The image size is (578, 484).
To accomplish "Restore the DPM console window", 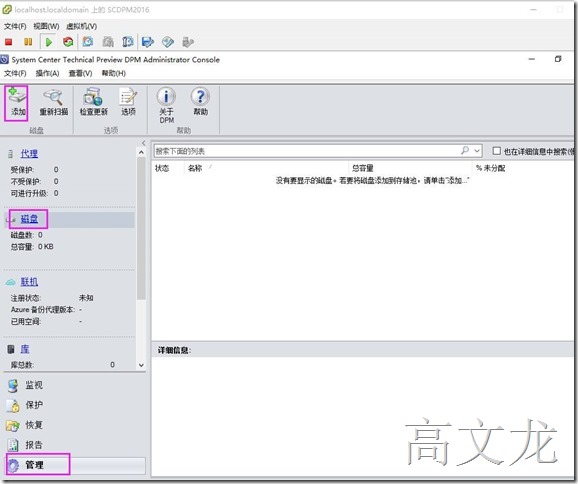I will [558, 59].
